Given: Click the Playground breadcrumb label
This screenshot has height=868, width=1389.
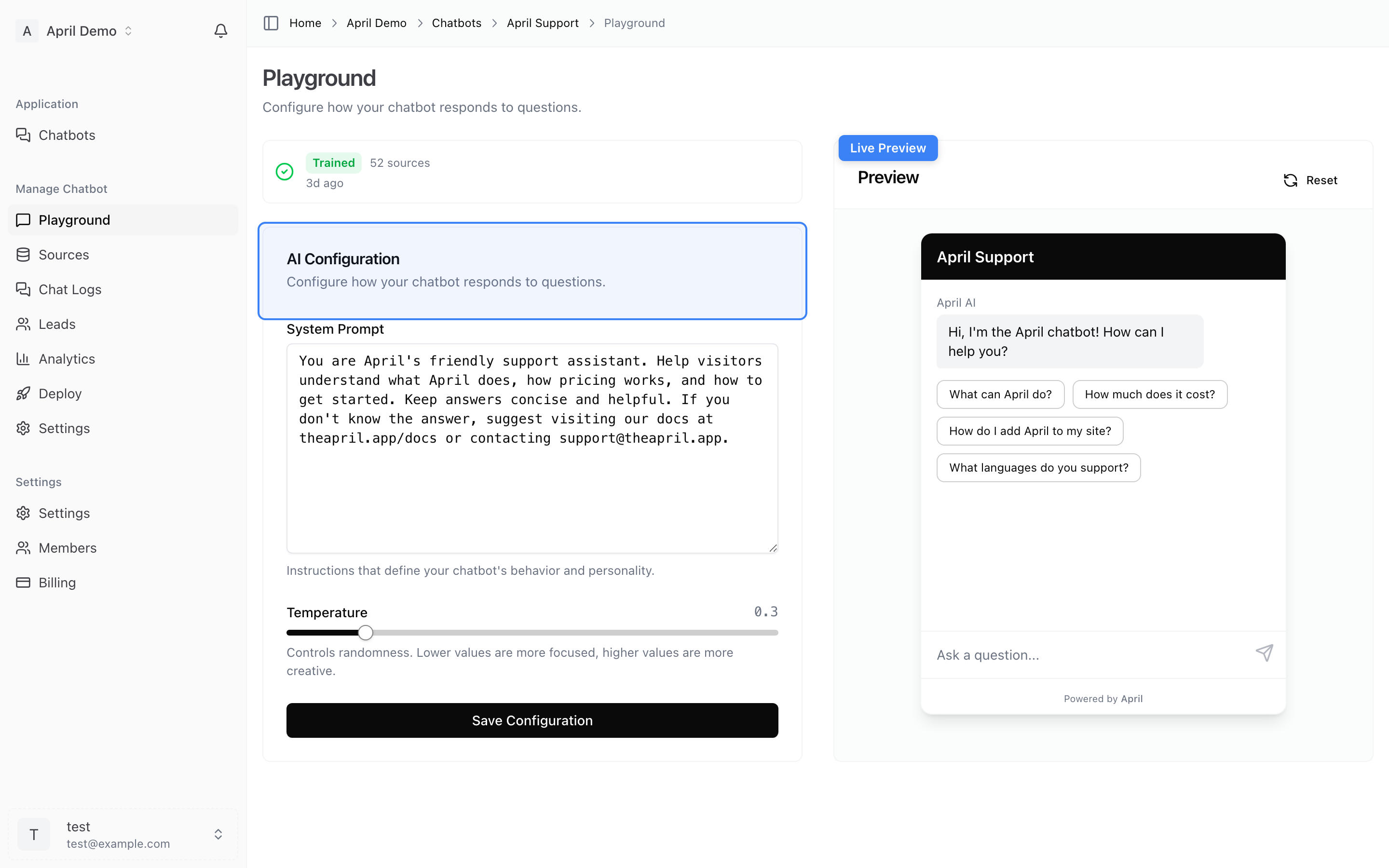Looking at the screenshot, I should (634, 23).
